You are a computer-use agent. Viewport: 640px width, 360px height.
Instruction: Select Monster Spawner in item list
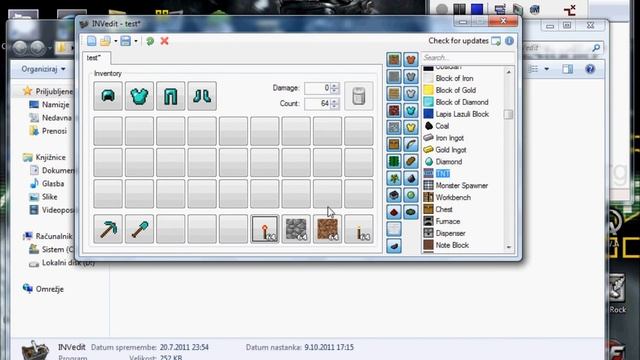463,185
